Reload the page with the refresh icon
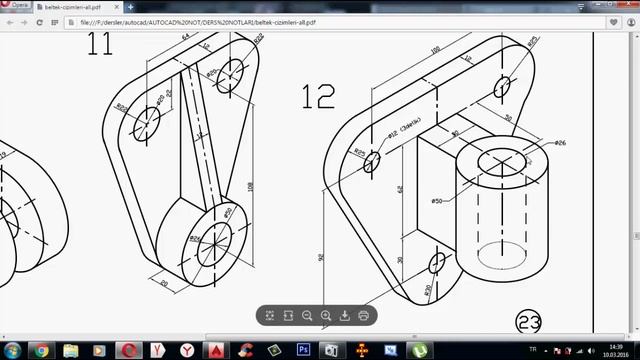This screenshot has height=360, width=640. tap(39, 22)
